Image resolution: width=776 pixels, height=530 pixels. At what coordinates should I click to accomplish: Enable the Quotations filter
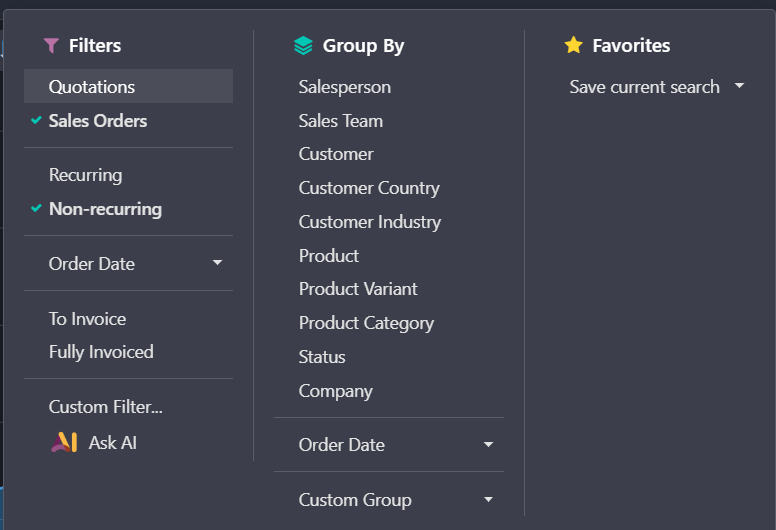coord(92,87)
